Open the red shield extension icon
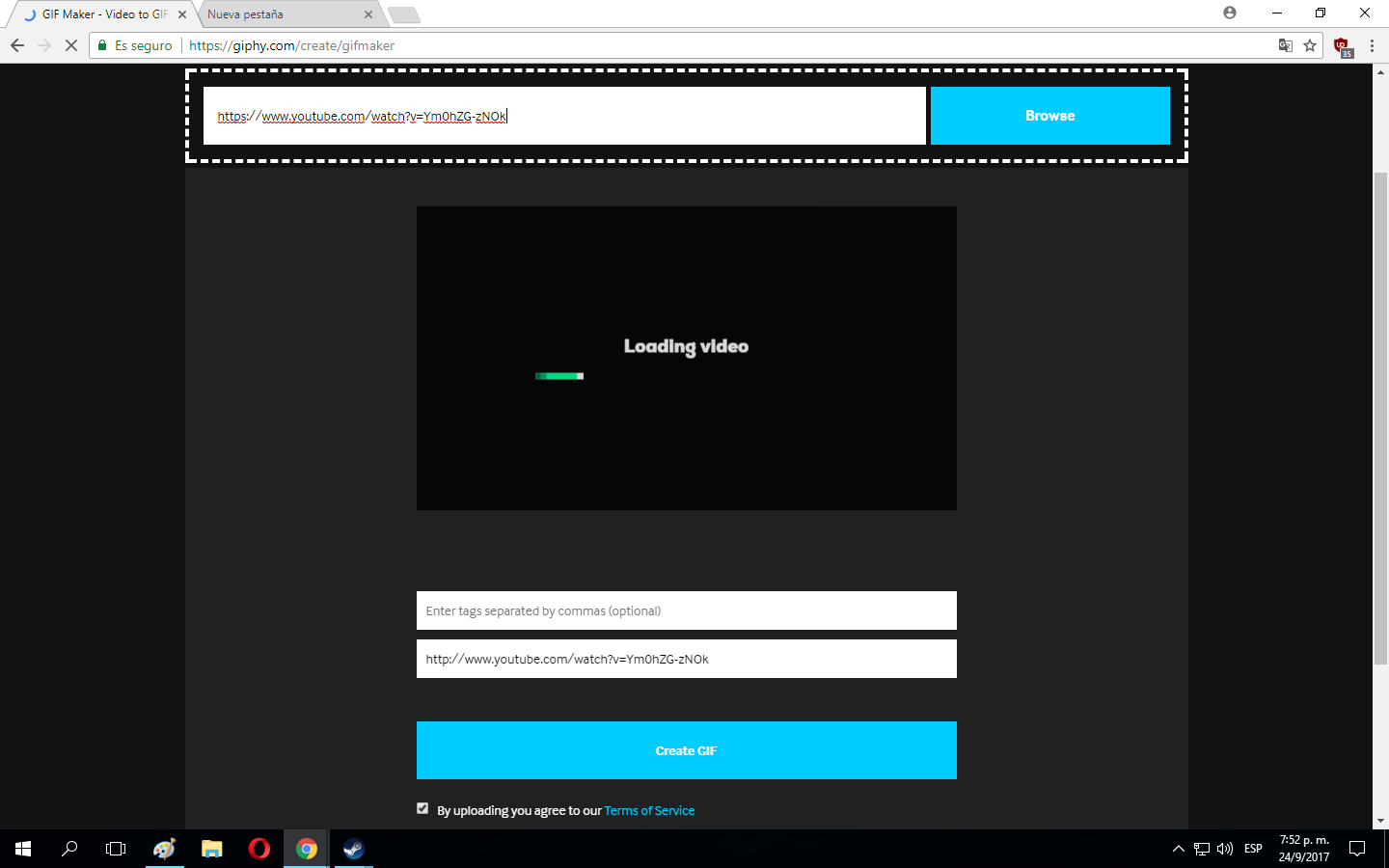Screen dimensions: 1389x868 click(1342, 46)
